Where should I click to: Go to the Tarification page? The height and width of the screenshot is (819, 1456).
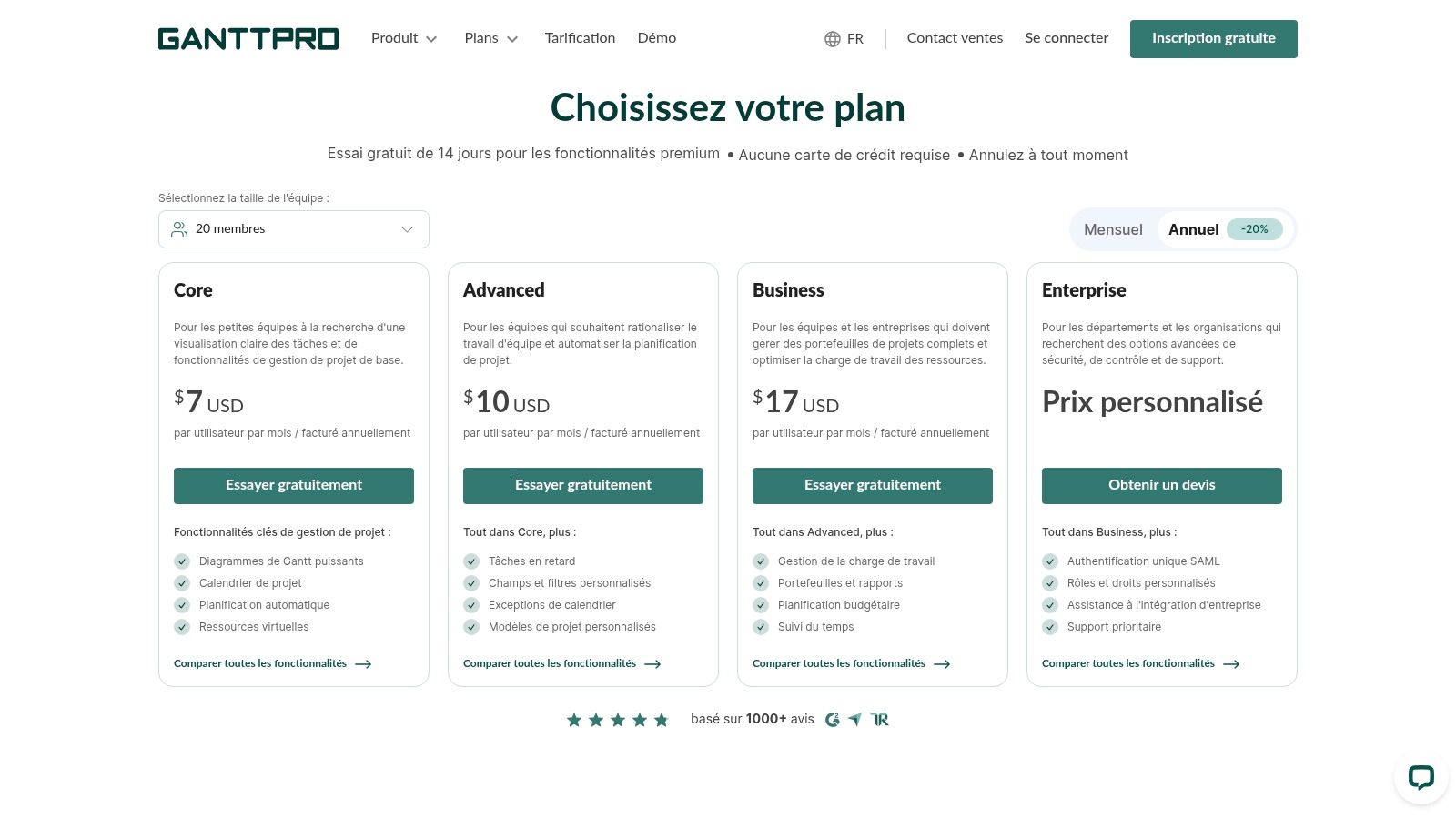[x=580, y=38]
